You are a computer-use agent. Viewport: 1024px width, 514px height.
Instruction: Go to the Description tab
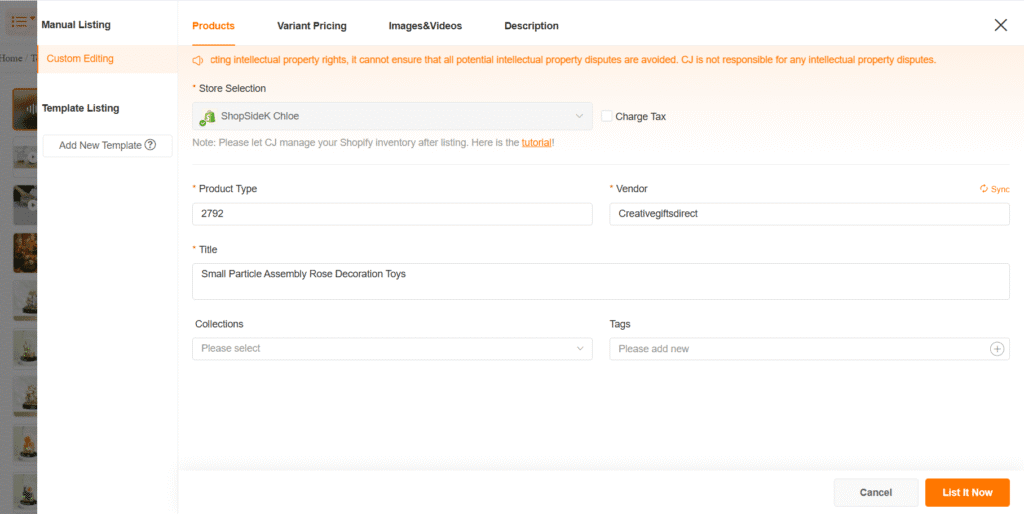click(x=531, y=26)
